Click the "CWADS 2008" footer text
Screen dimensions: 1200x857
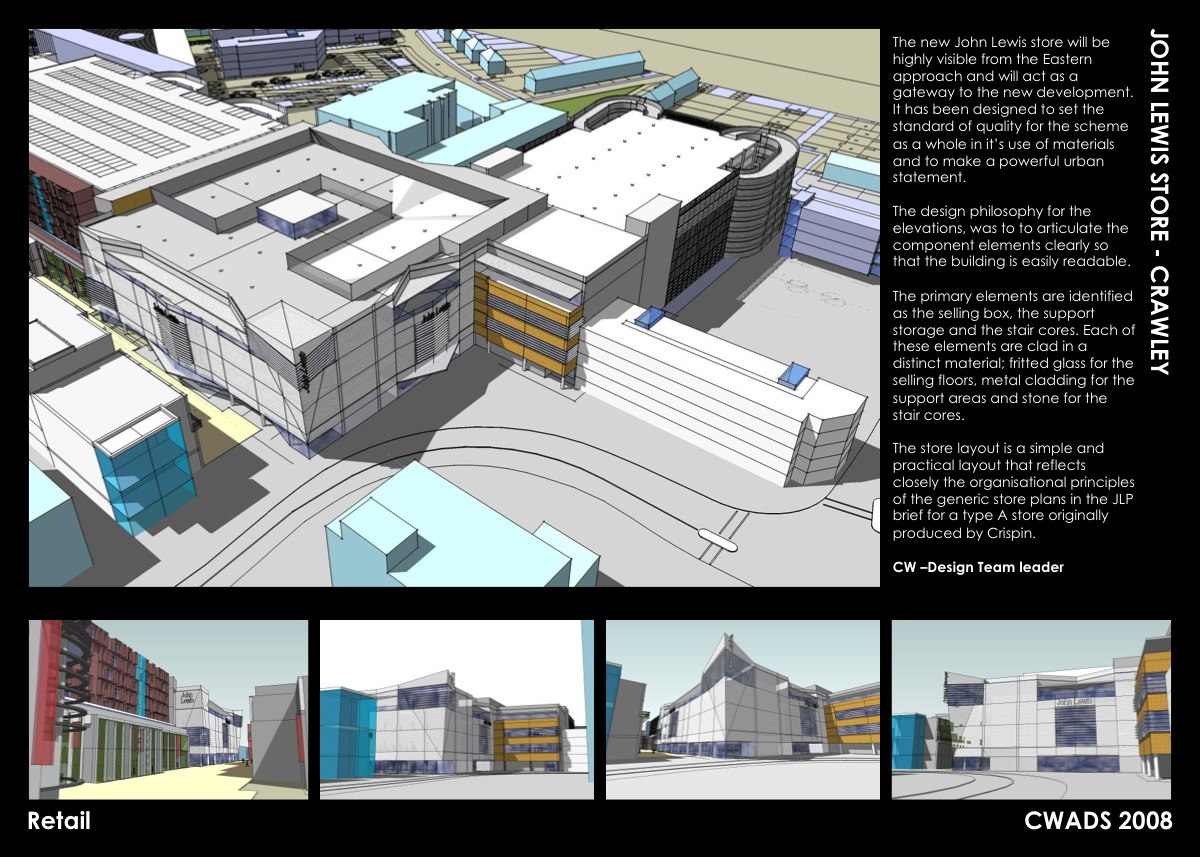tap(1098, 821)
